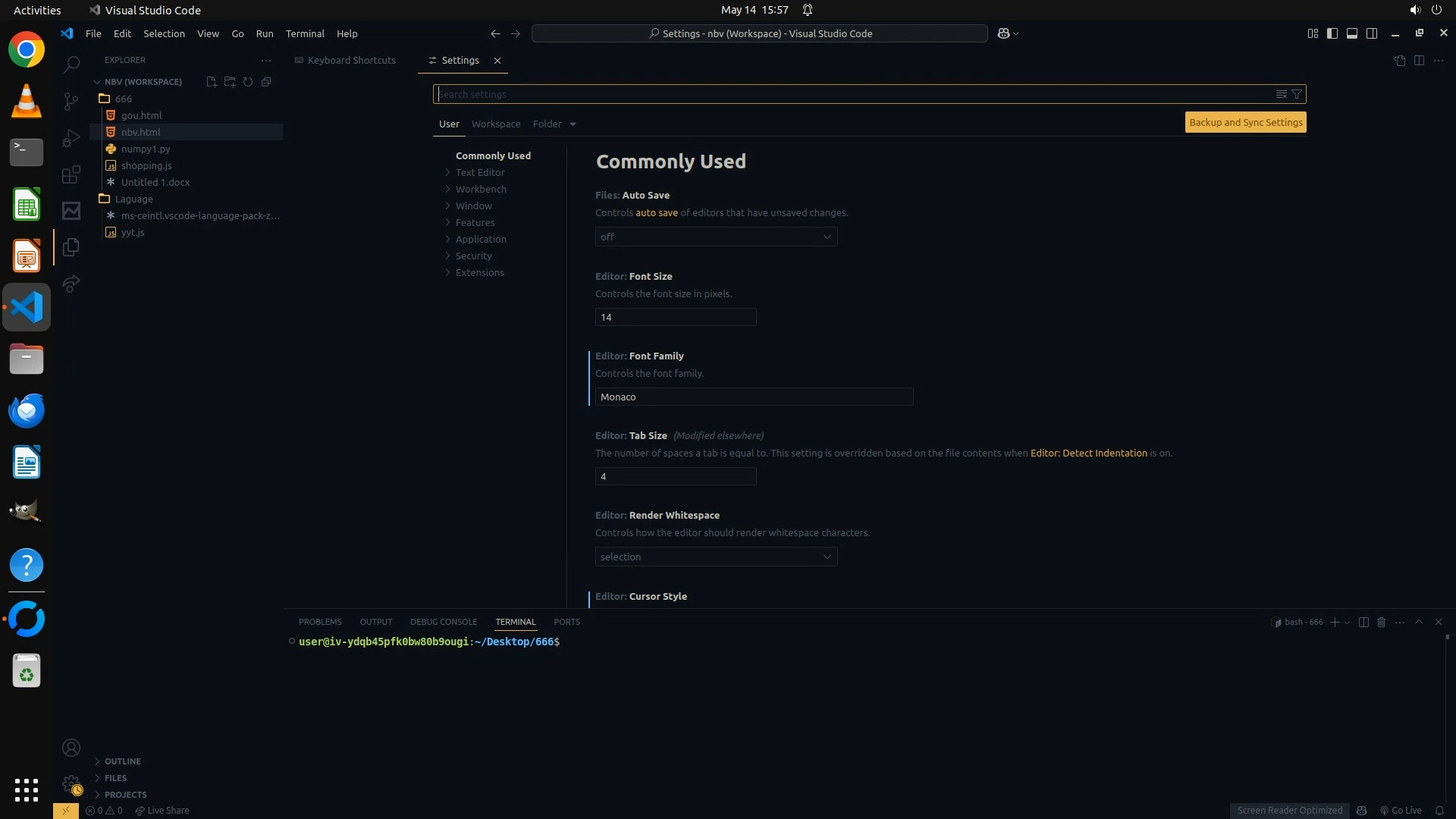
Task: Open the Extensions view
Action: (x=71, y=175)
